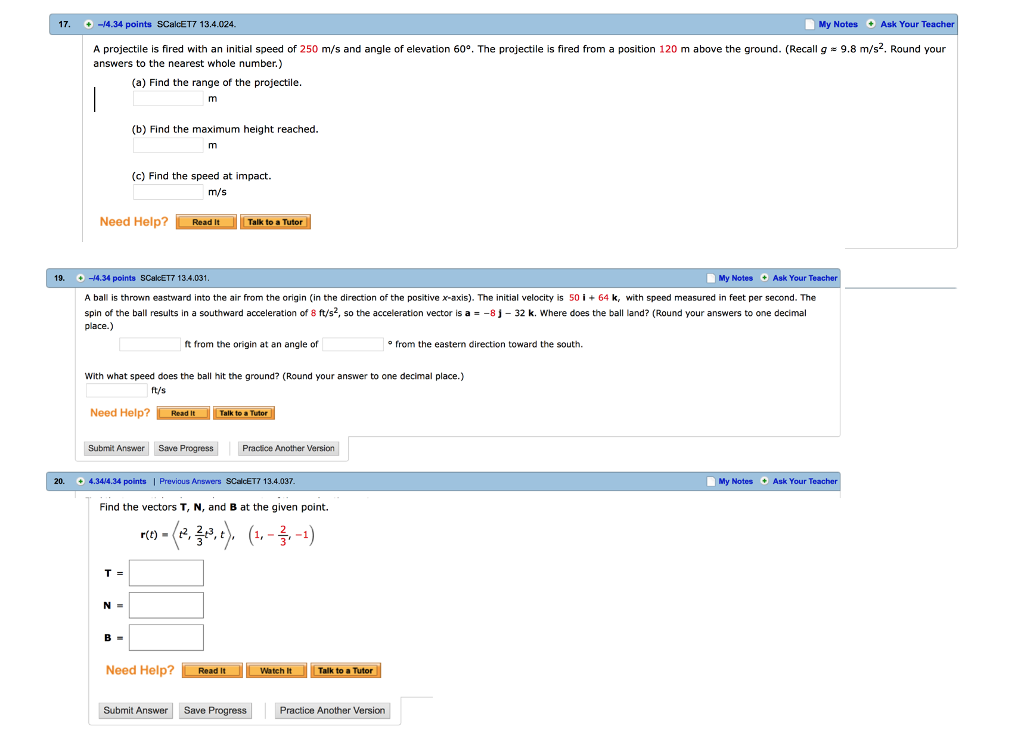Open Watch It for question 20
The image size is (1024, 745).
tap(276, 670)
